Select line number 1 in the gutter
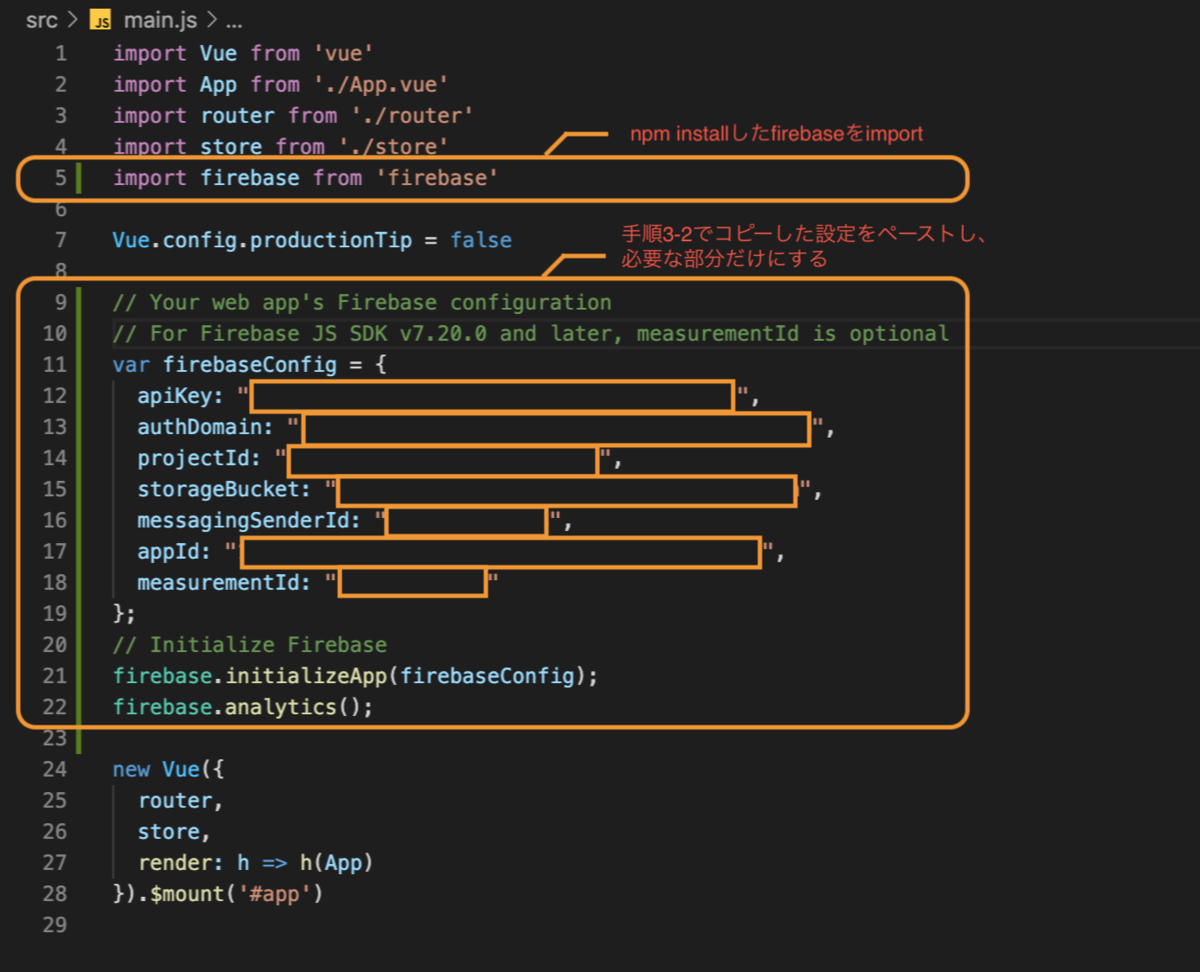Image resolution: width=1200 pixels, height=972 pixels. (x=61, y=53)
